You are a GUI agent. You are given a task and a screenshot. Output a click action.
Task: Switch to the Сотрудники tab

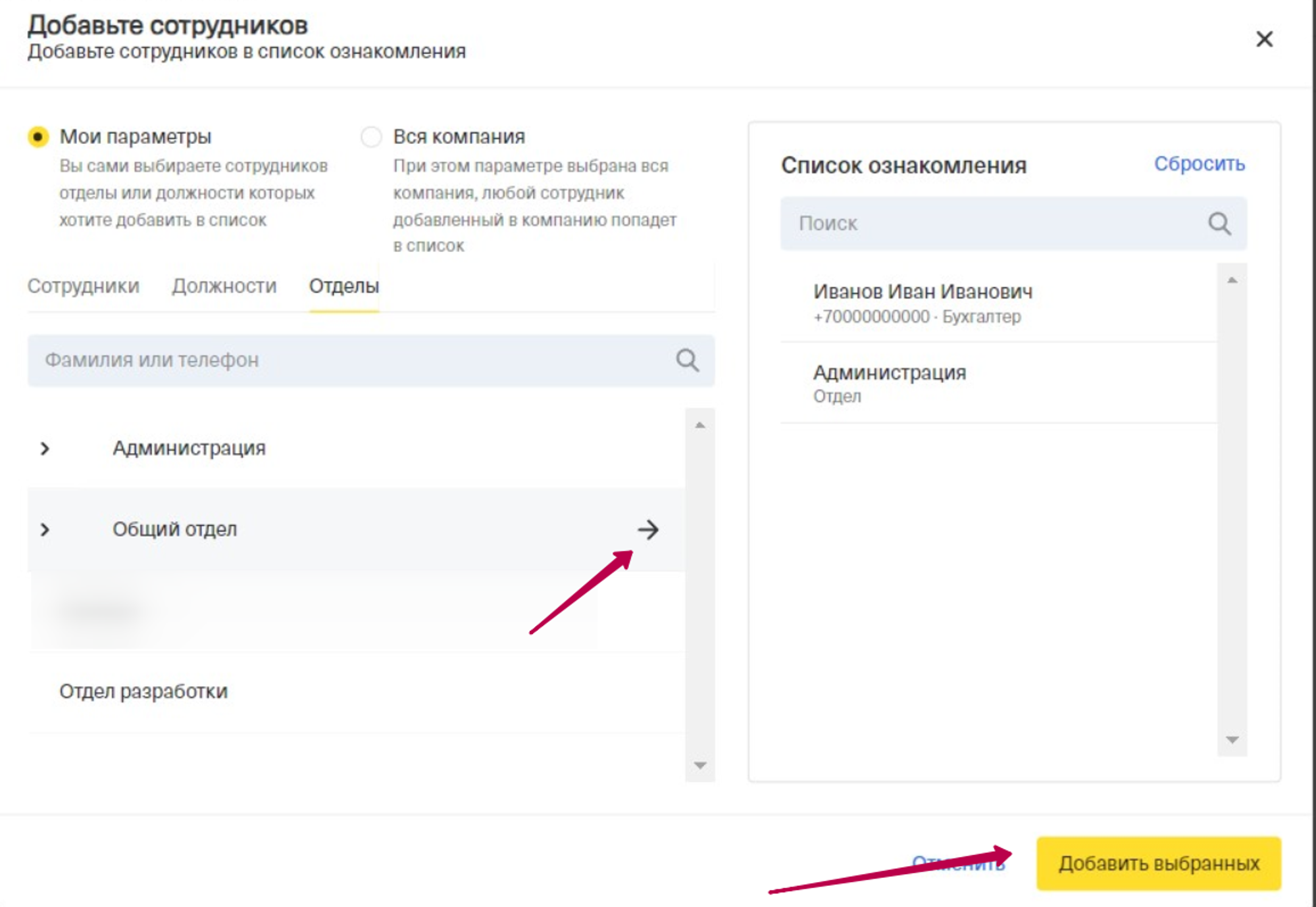click(x=84, y=286)
